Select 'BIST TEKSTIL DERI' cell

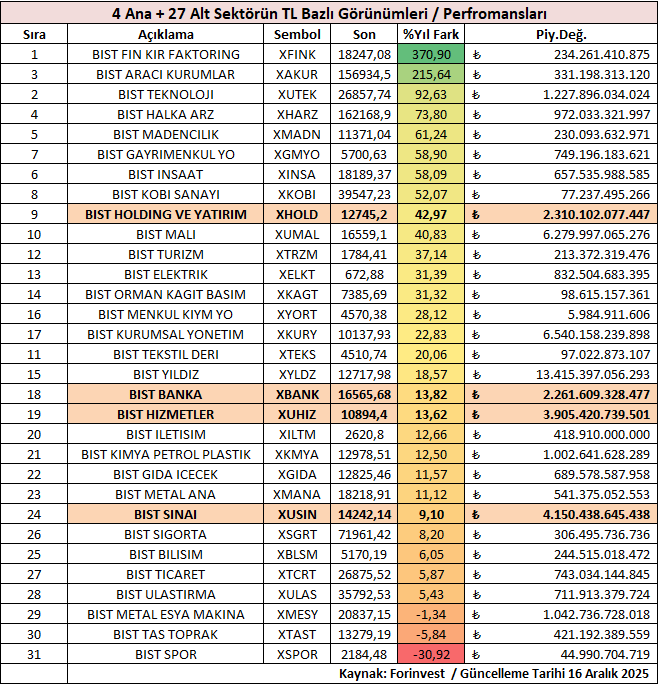166,354
